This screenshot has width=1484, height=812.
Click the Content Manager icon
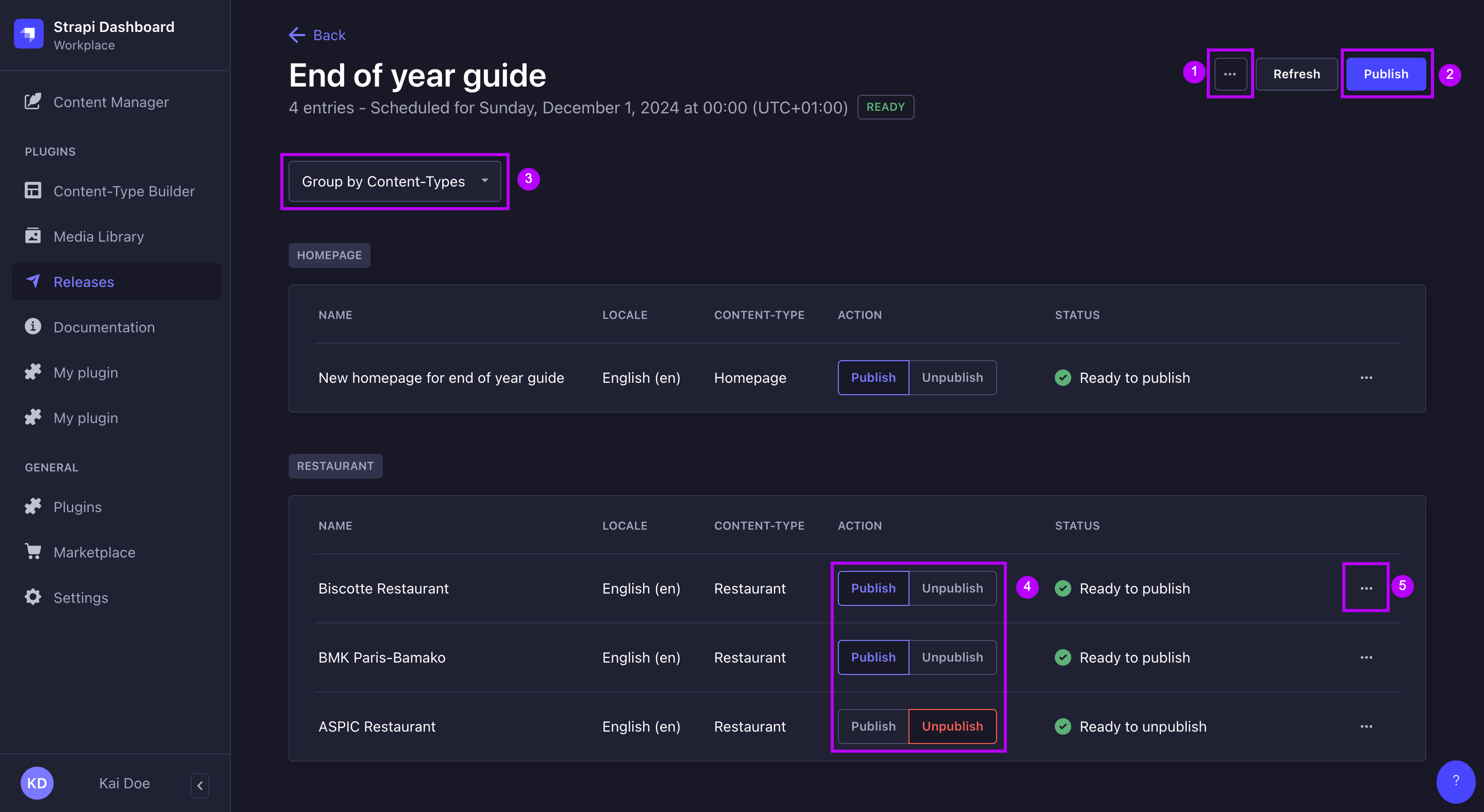click(x=31, y=101)
